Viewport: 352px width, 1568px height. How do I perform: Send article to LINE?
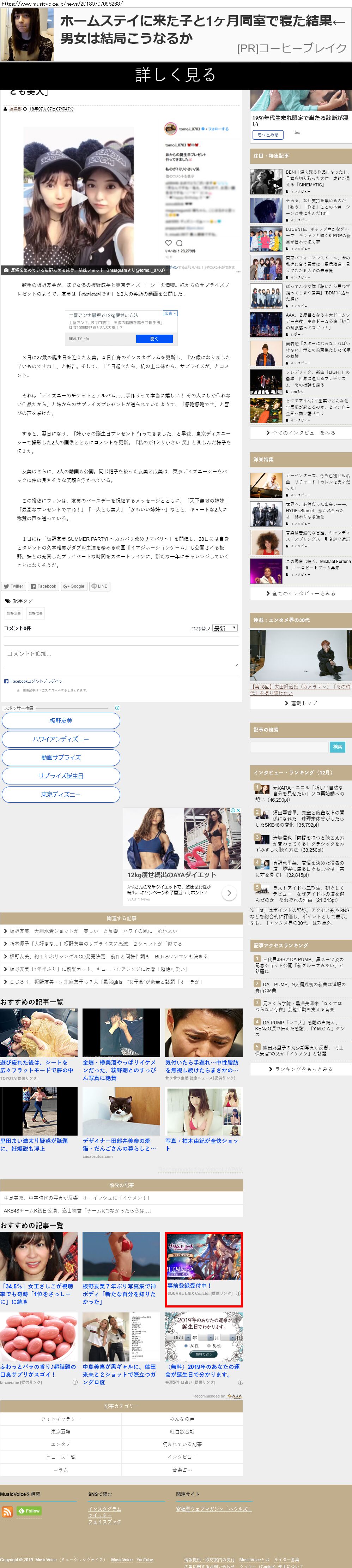pos(100,586)
